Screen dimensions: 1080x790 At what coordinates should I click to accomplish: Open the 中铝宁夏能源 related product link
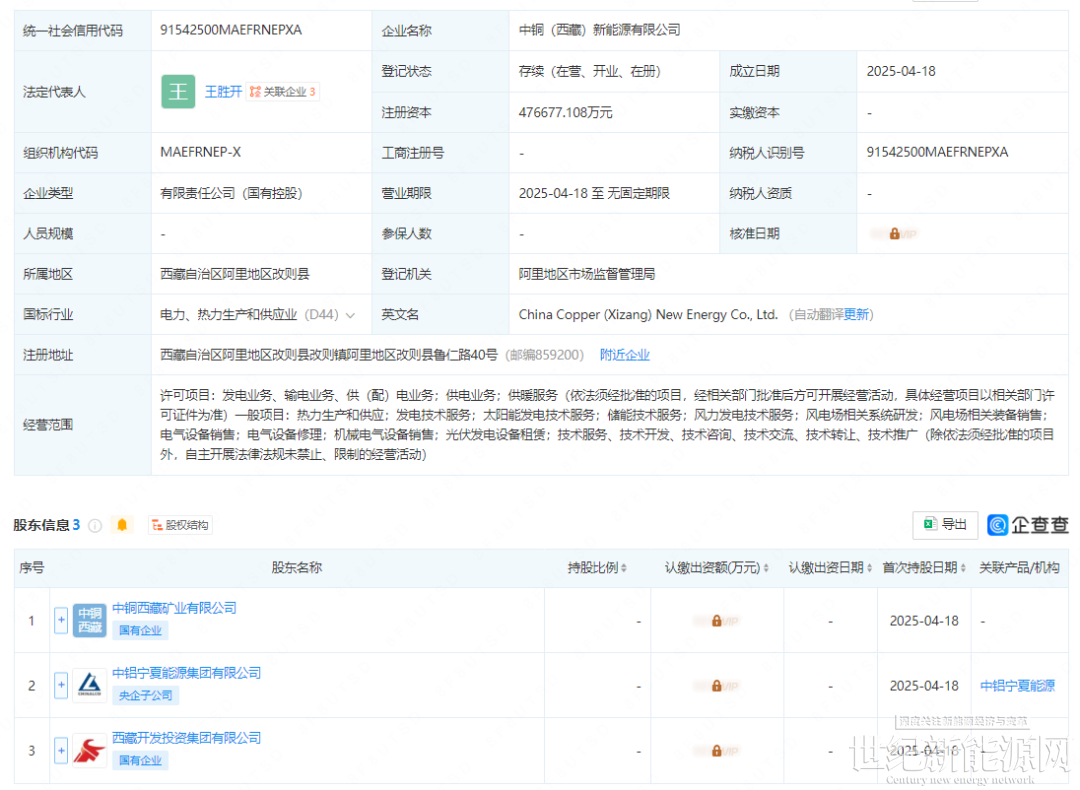tap(1017, 686)
